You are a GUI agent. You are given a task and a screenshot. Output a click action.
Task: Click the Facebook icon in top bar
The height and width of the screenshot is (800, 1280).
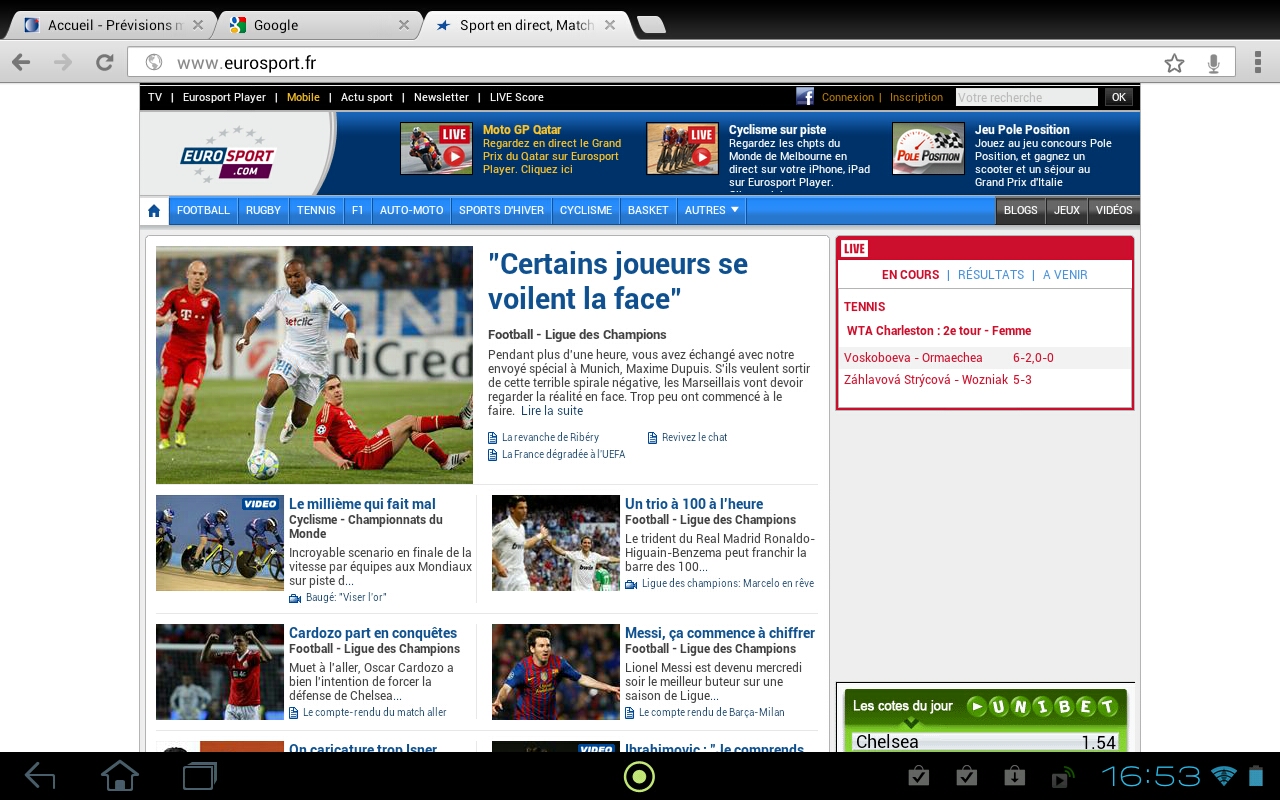click(805, 97)
